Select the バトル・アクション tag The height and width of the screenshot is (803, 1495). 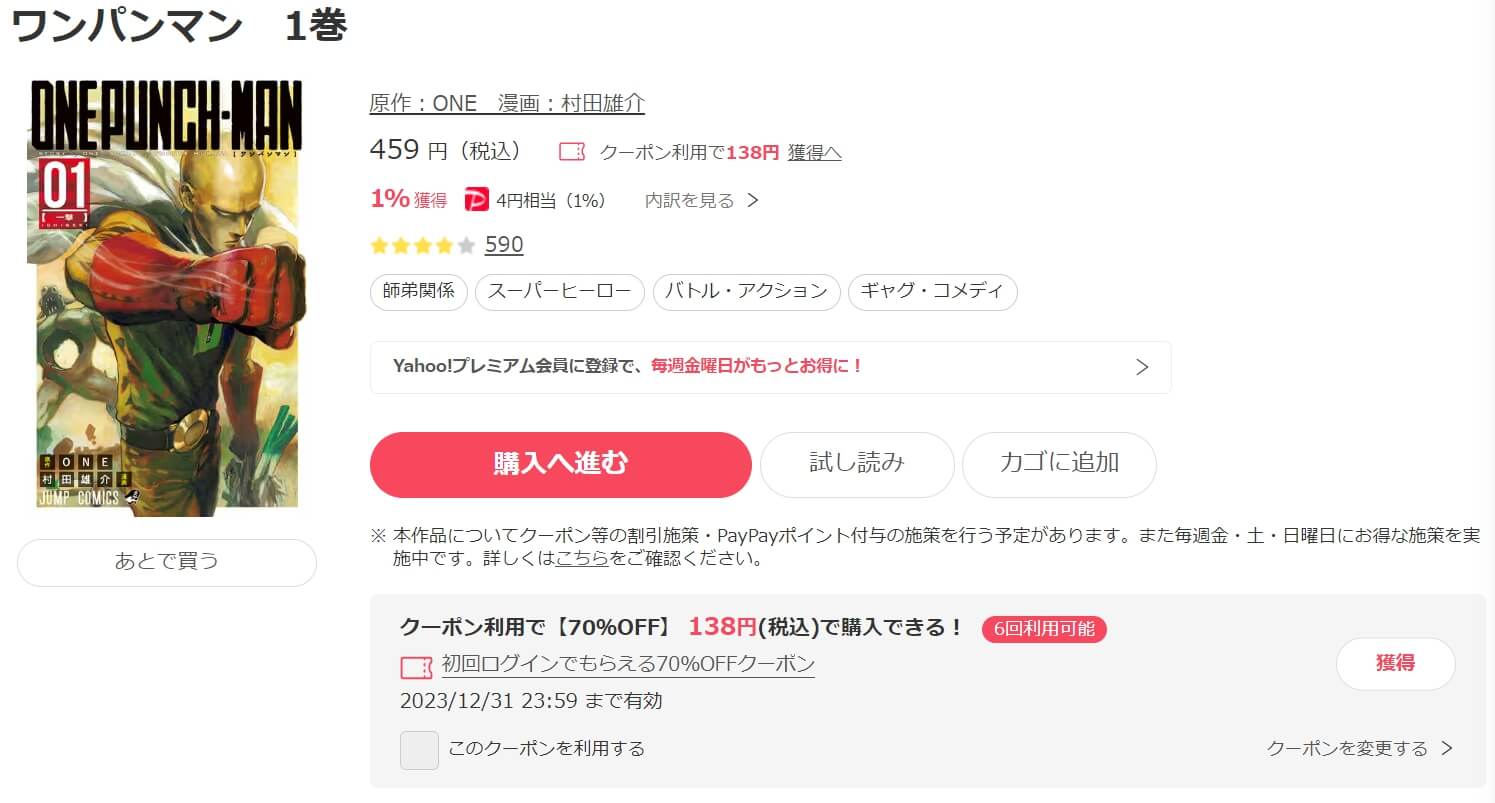pos(747,292)
